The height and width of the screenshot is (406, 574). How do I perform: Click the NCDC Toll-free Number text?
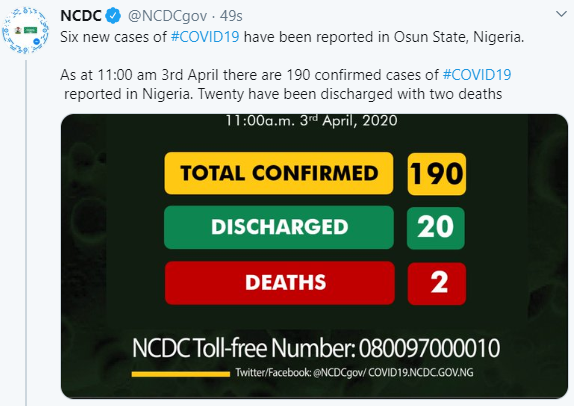coord(316,348)
